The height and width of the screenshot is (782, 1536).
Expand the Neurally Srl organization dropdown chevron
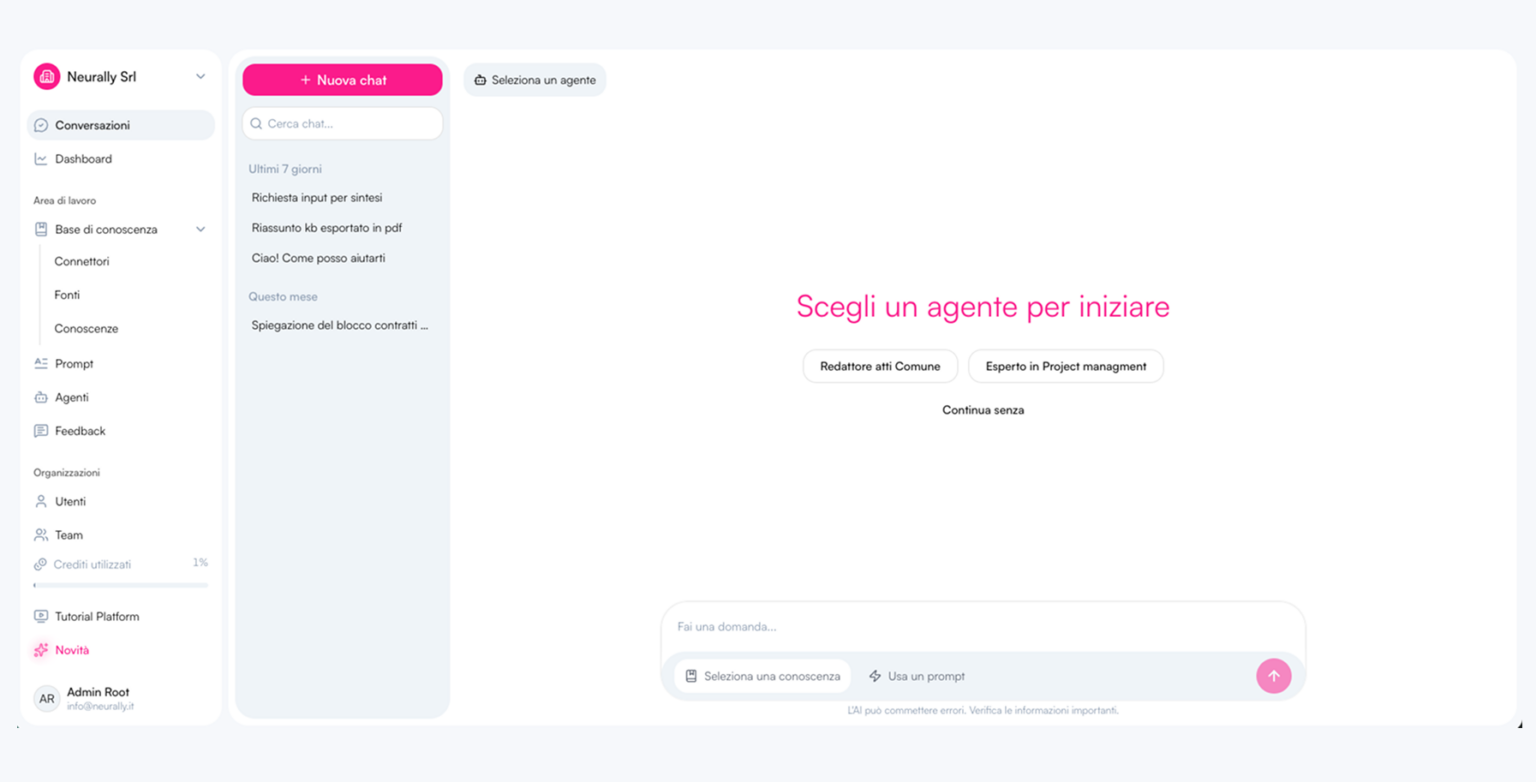tap(200, 77)
